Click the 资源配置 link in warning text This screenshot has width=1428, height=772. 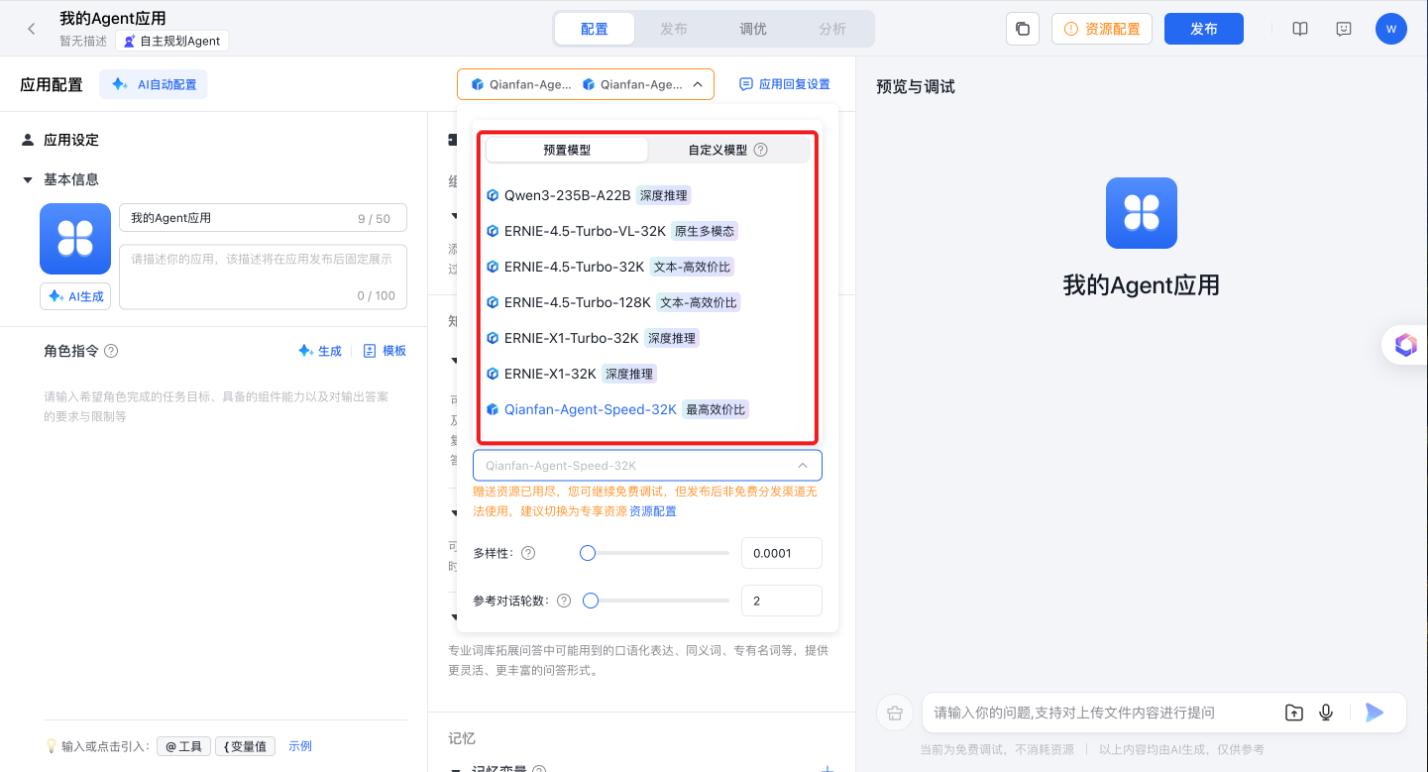tap(653, 511)
